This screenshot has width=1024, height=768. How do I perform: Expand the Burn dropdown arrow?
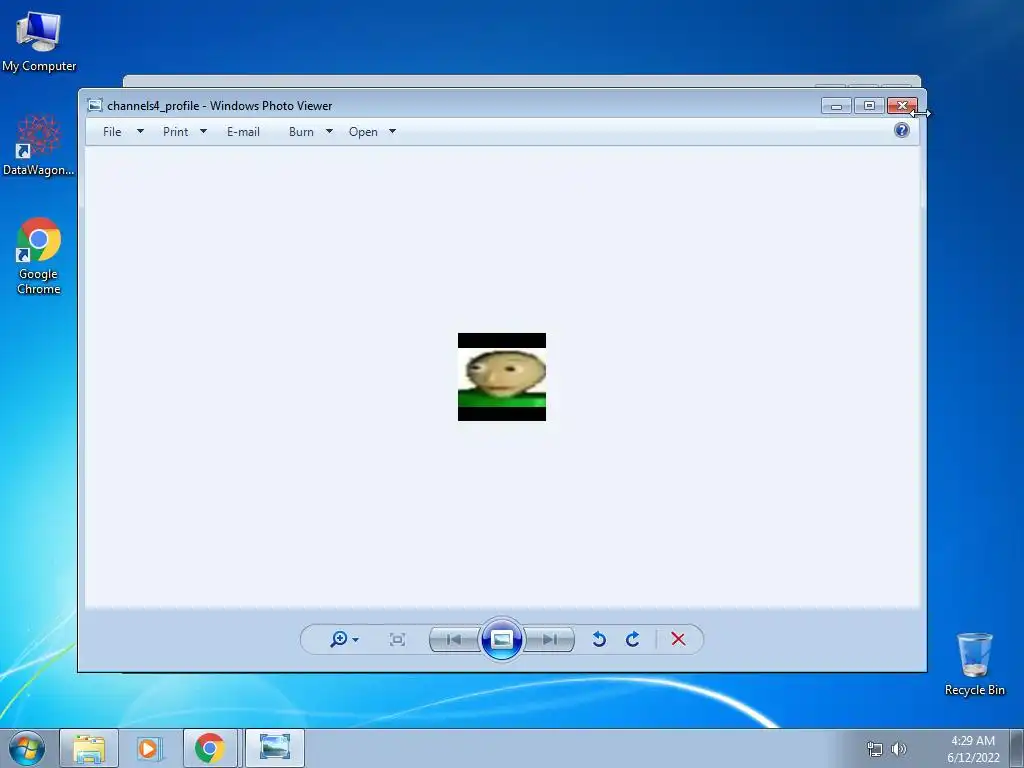point(329,131)
